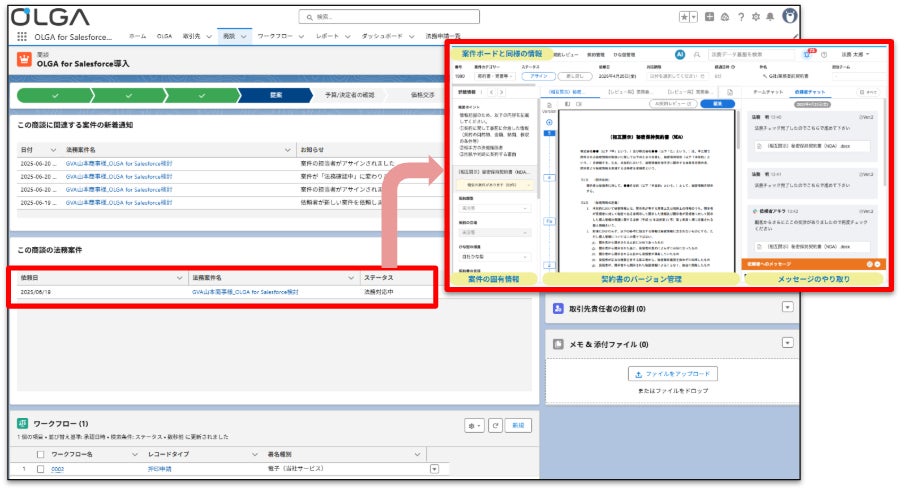Open the 依頼日 column header chevron
This screenshot has height=490, width=904.
pyautogui.click(x=179, y=278)
